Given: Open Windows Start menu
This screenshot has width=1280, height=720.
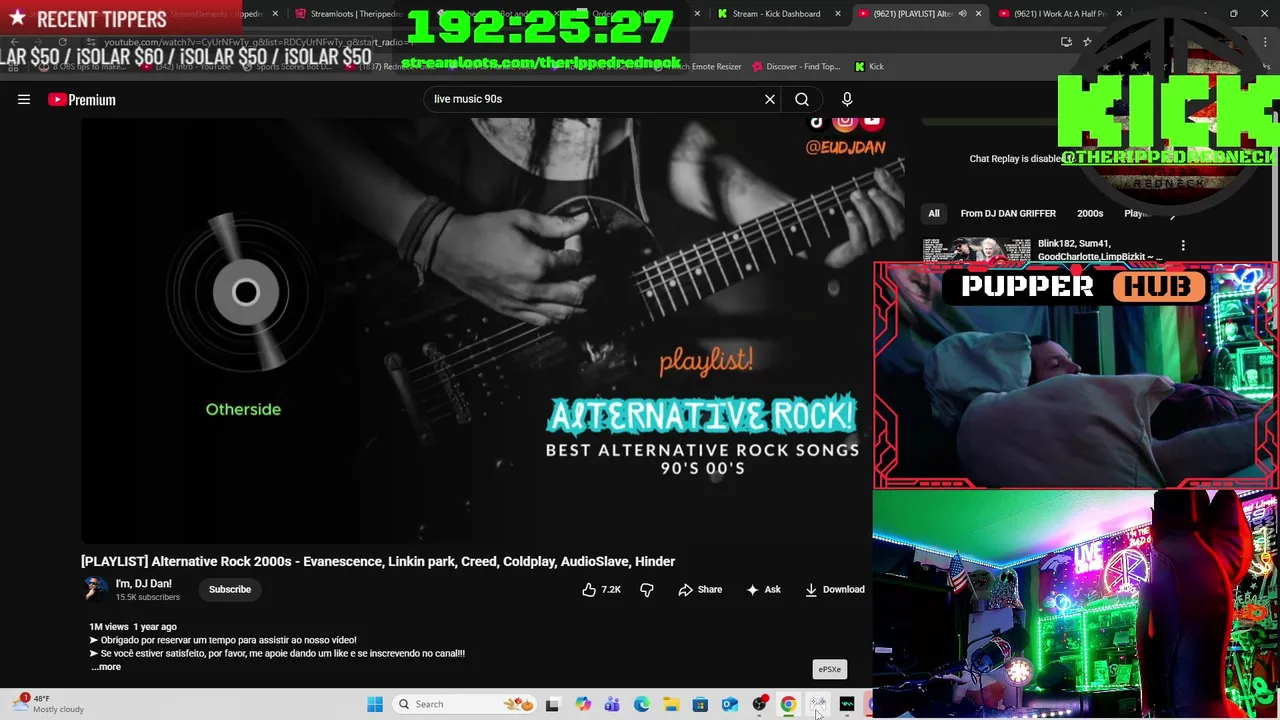Looking at the screenshot, I should coord(375,704).
